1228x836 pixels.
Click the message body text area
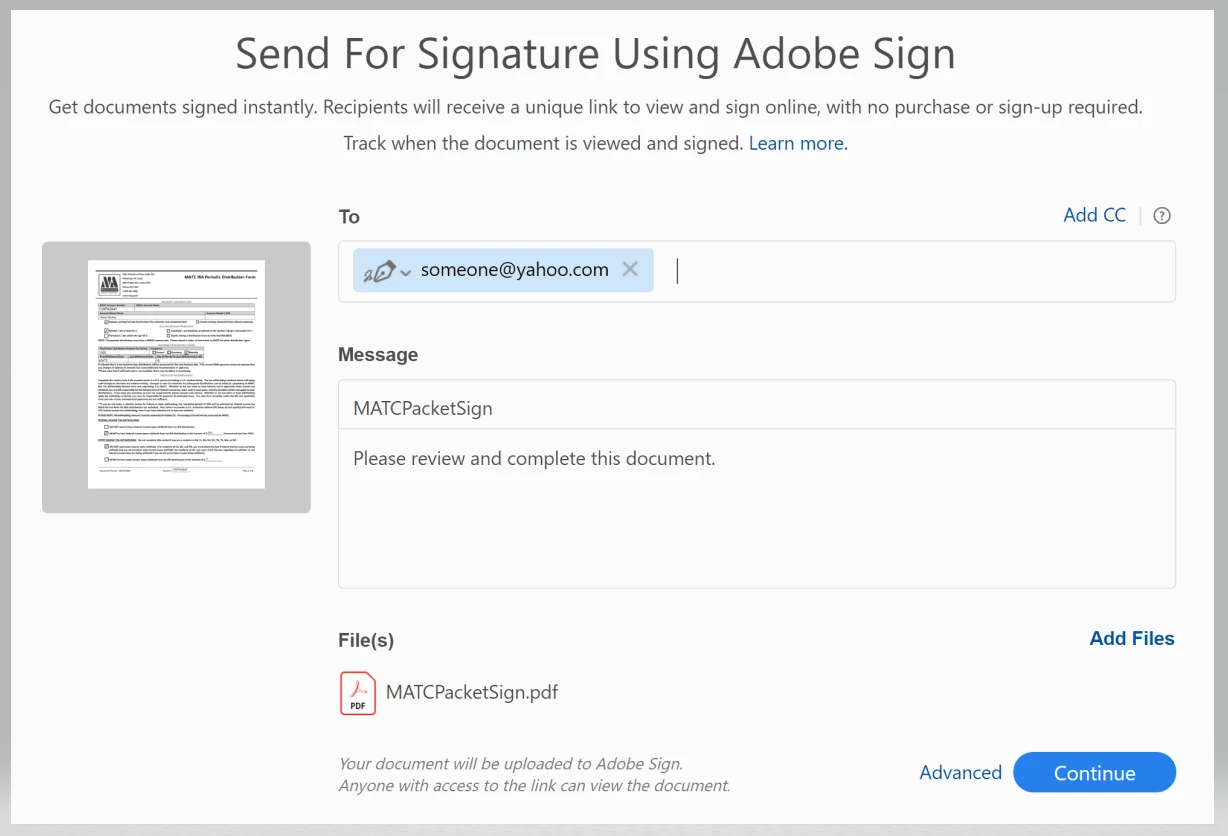(757, 509)
